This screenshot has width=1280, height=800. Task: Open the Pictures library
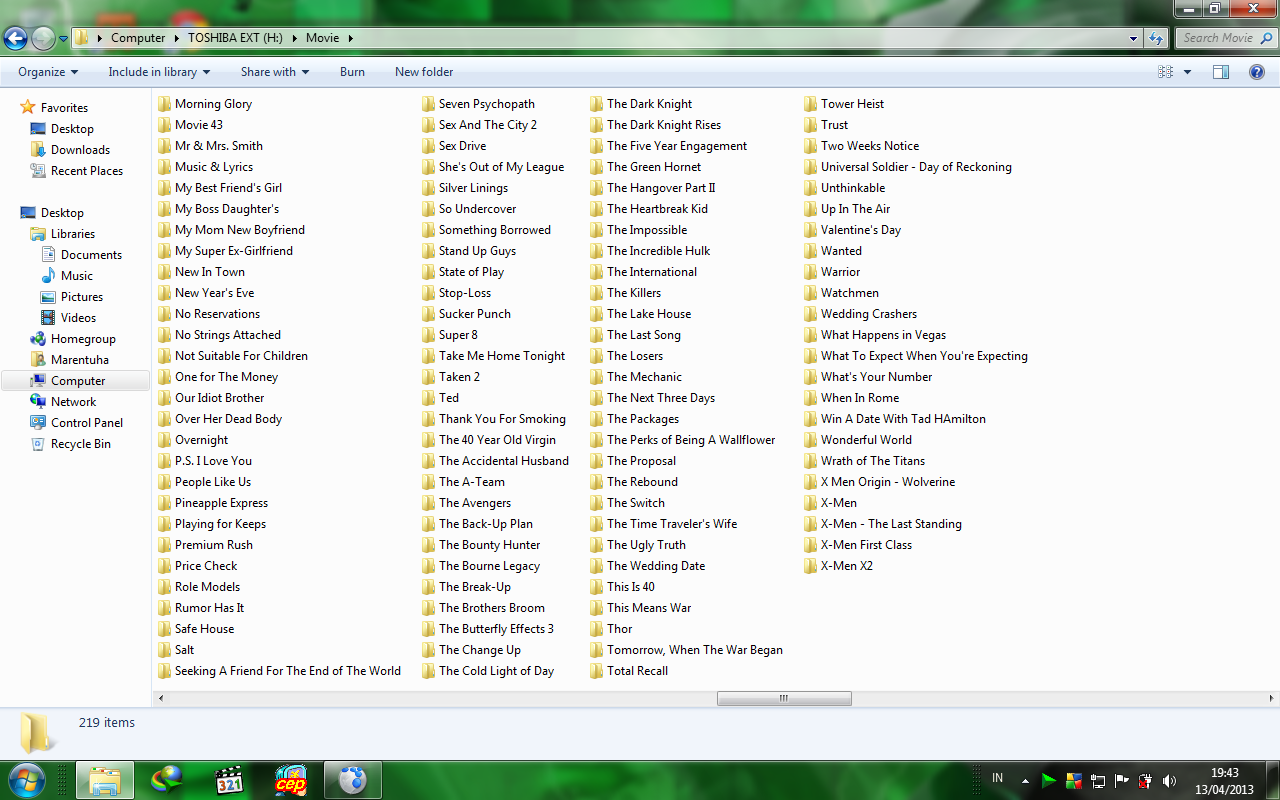click(x=82, y=297)
